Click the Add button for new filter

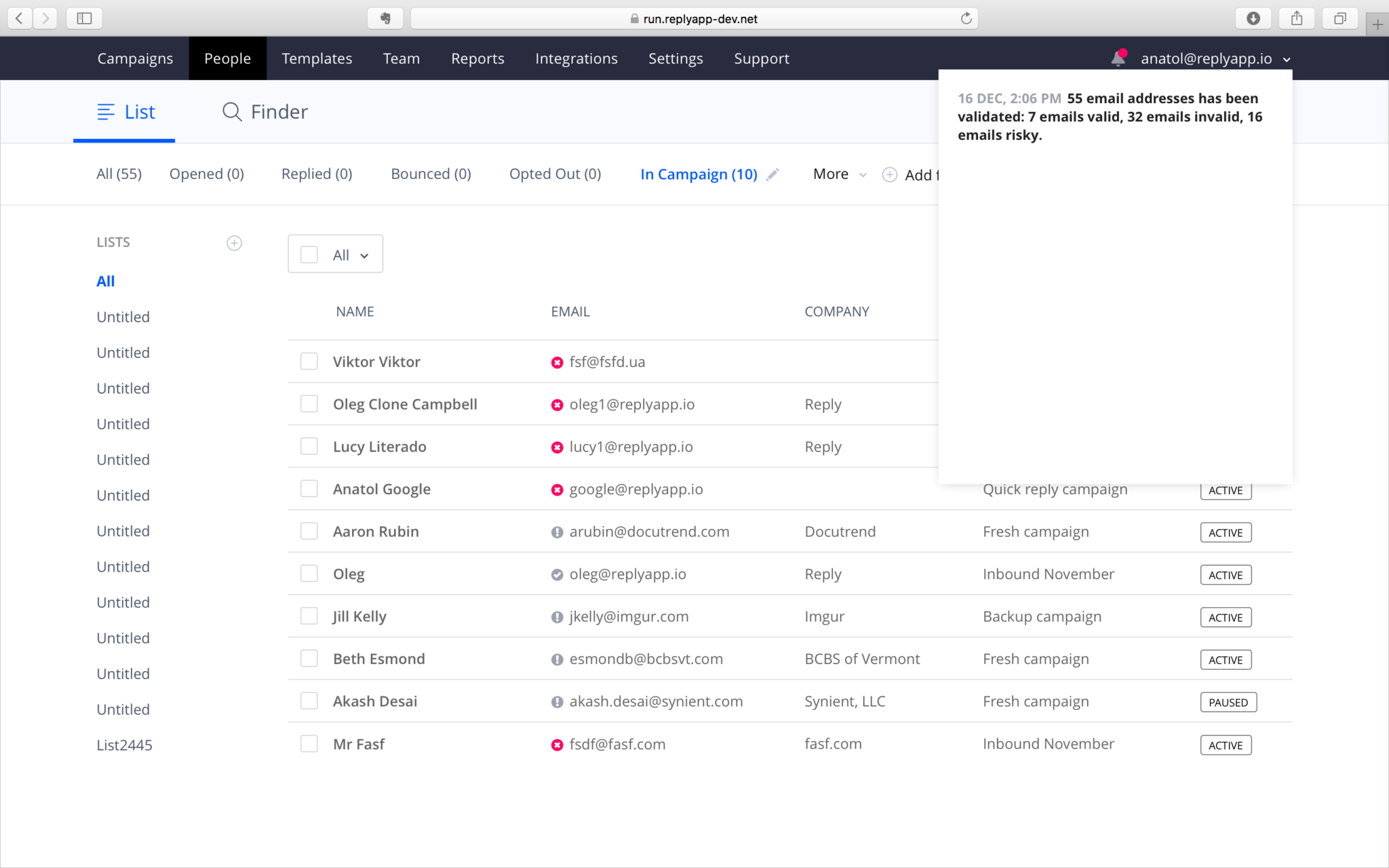coord(889,174)
